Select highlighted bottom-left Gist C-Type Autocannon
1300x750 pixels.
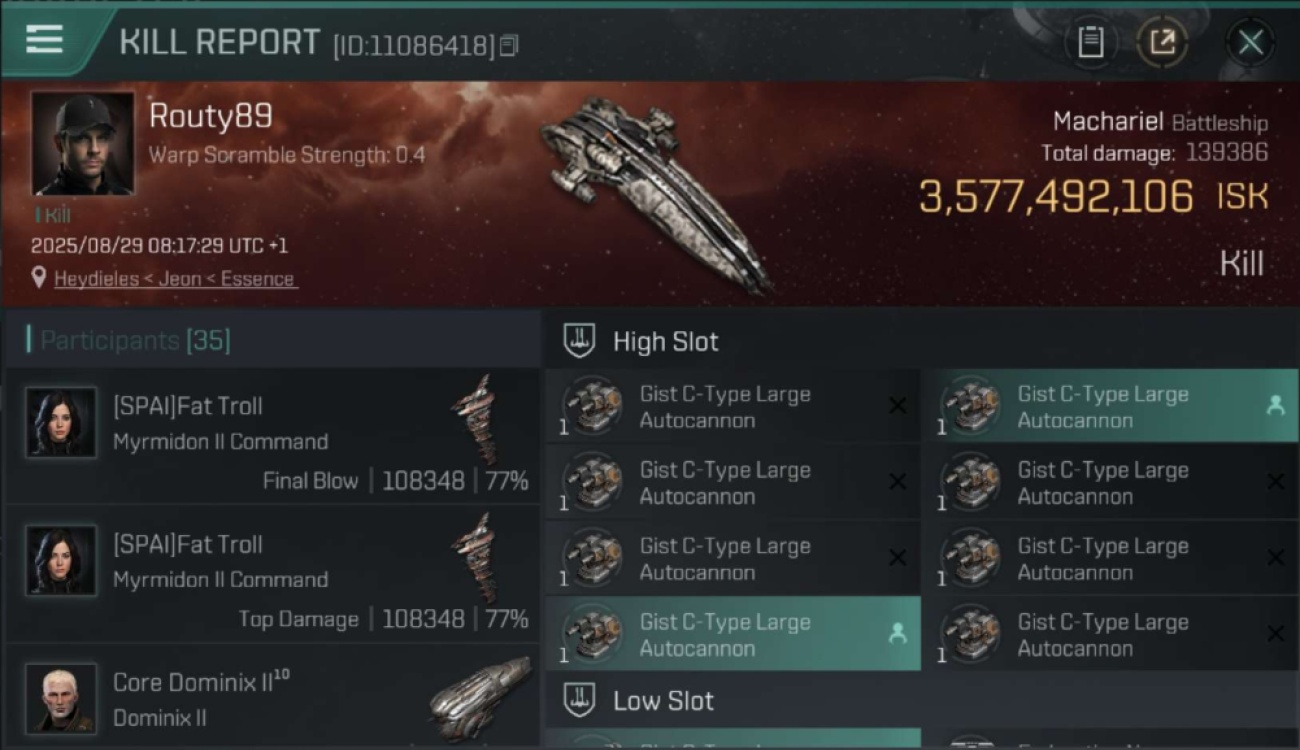[733, 635]
